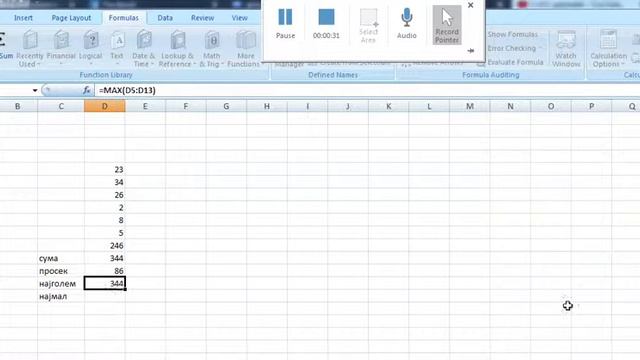Select the cell containing 23
This screenshot has height=360, width=640.
[x=105, y=169]
